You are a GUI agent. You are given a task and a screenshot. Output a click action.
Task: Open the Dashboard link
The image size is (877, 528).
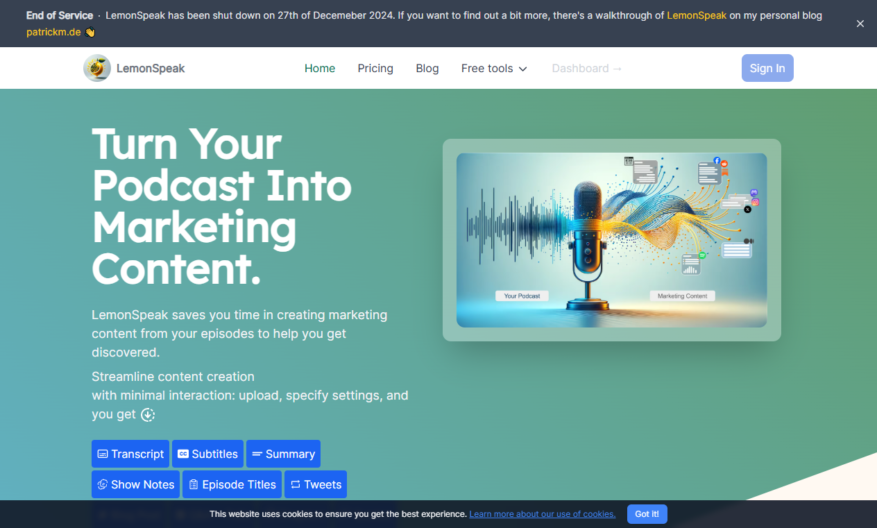click(586, 68)
